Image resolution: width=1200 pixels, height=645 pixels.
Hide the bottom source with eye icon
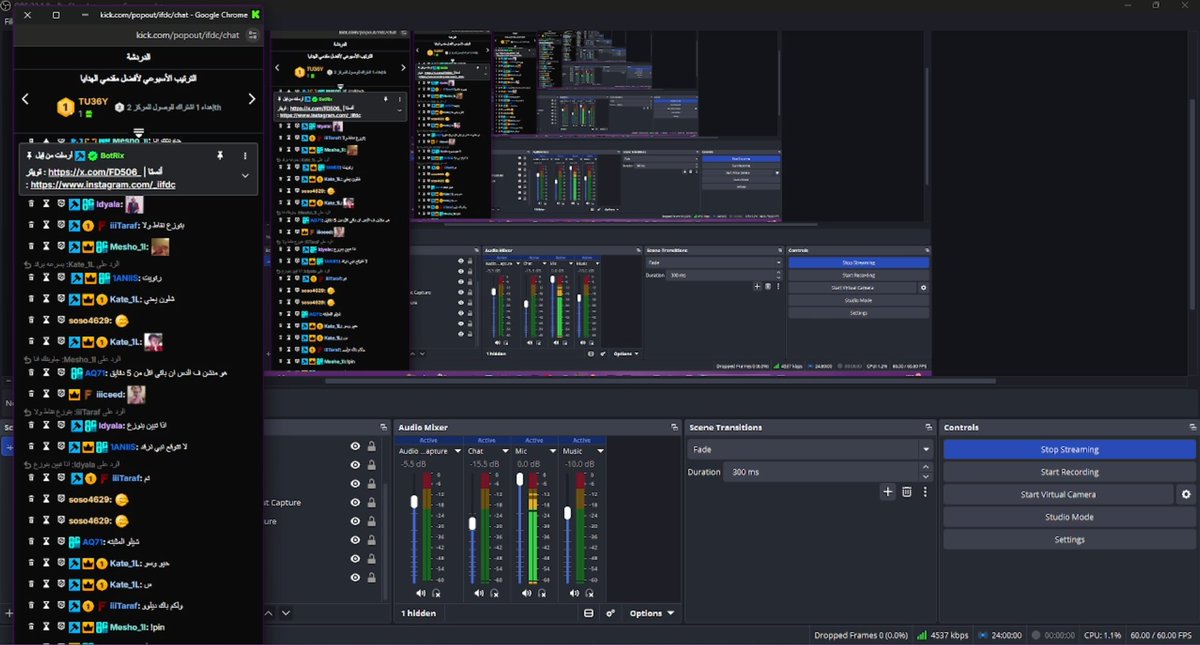(355, 577)
